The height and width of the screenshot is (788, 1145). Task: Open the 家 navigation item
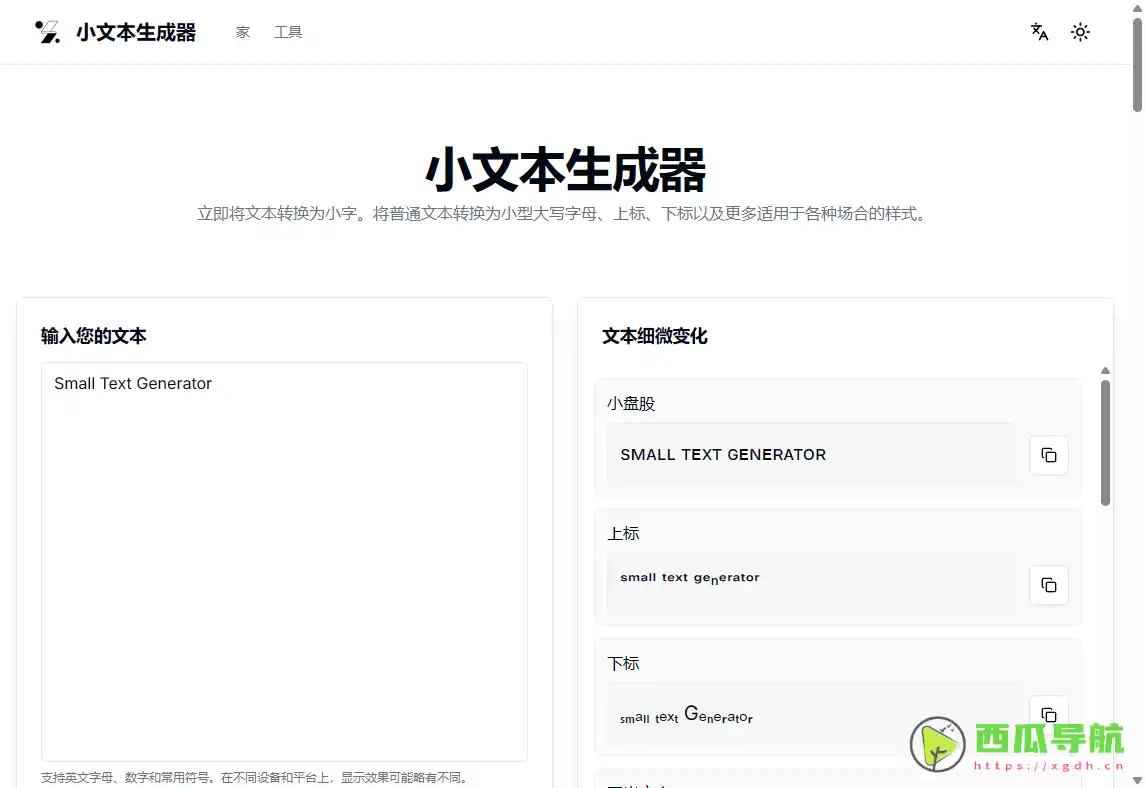tap(242, 31)
